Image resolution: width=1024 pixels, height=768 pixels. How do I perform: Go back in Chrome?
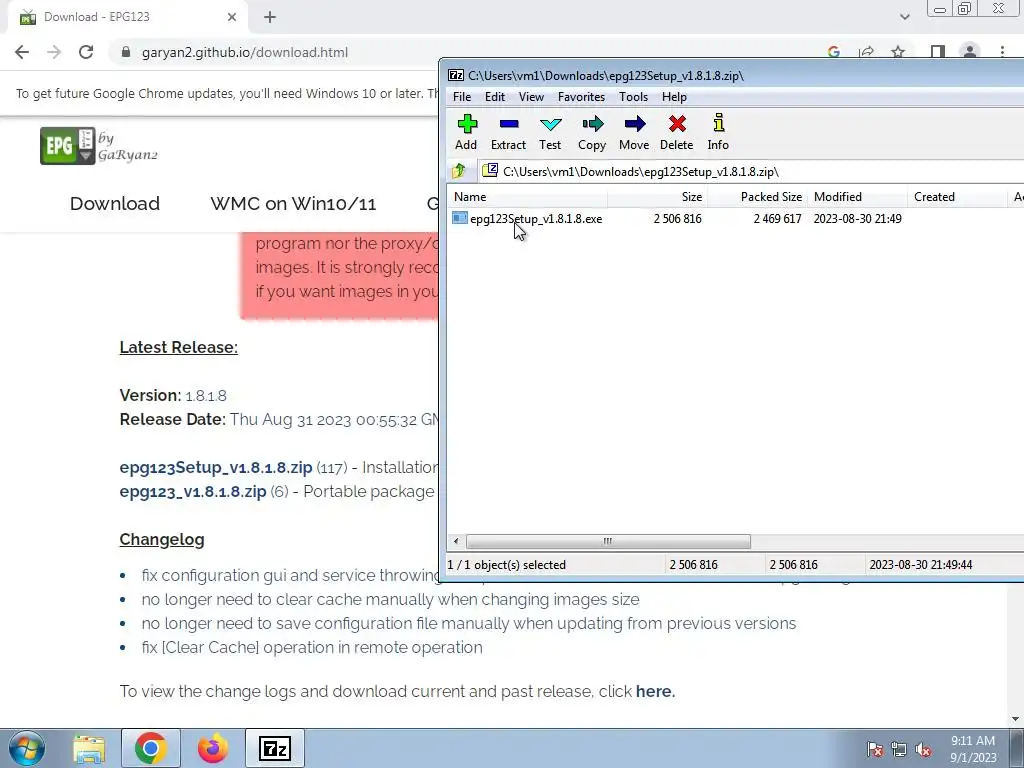coord(22,52)
